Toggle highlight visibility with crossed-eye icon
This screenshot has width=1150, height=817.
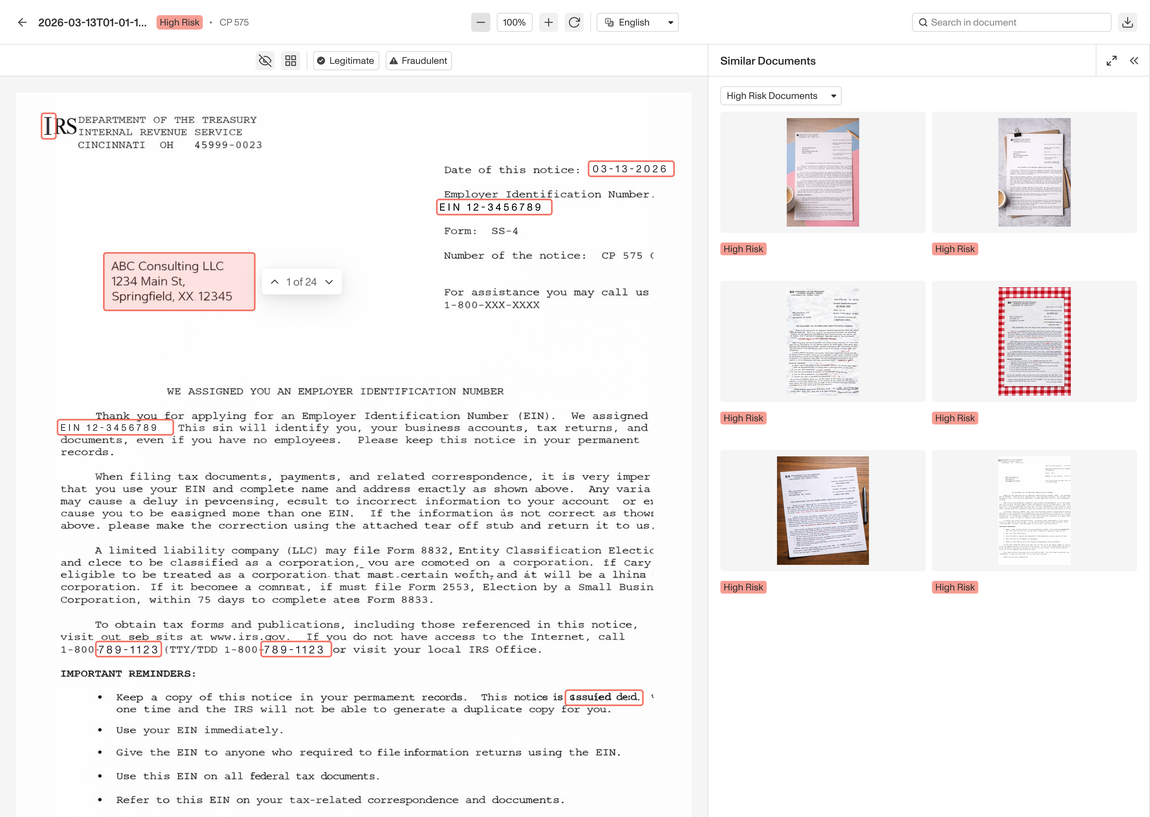[265, 60]
